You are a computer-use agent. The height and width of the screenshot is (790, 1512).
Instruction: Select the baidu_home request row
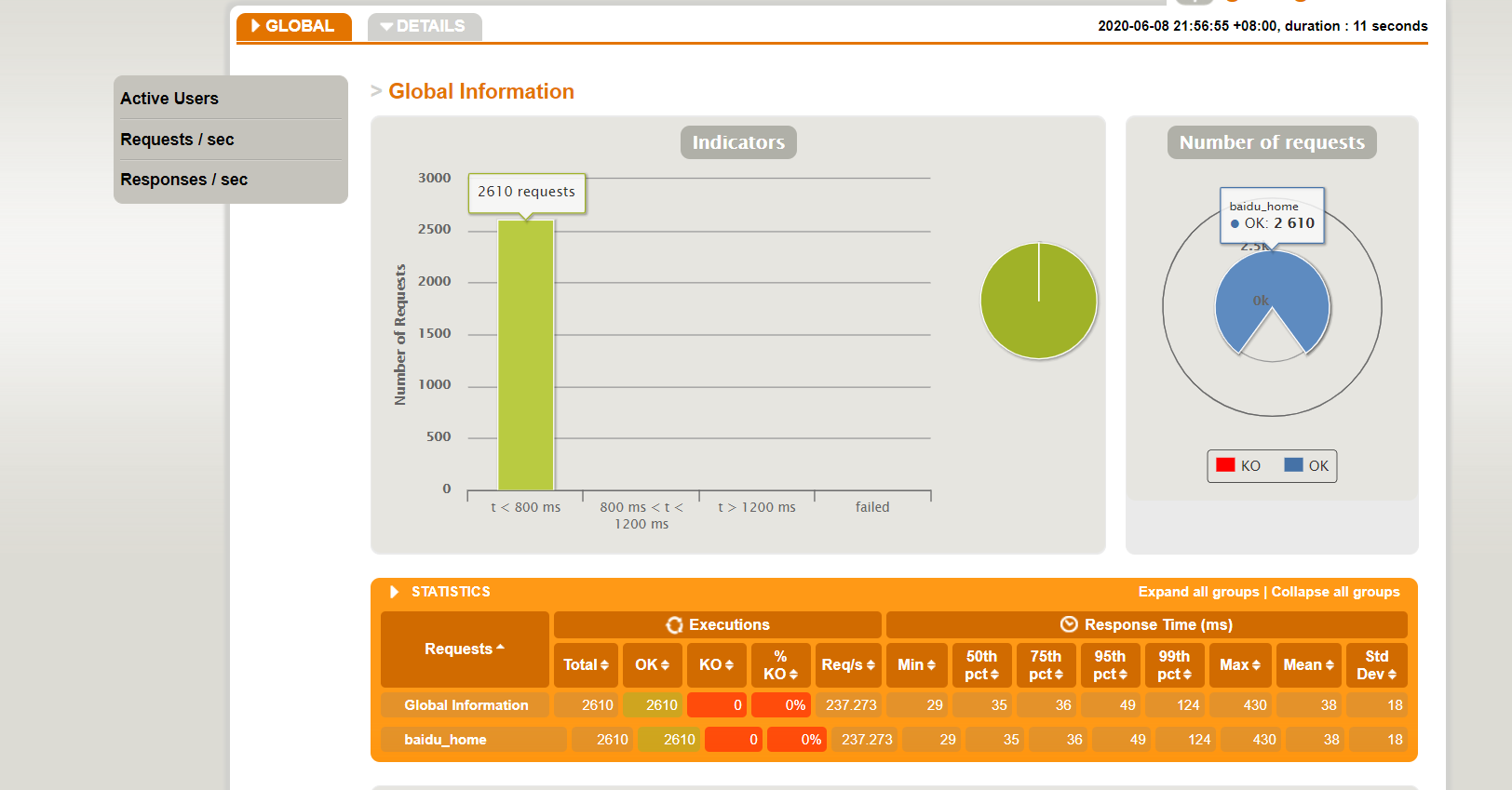click(445, 740)
